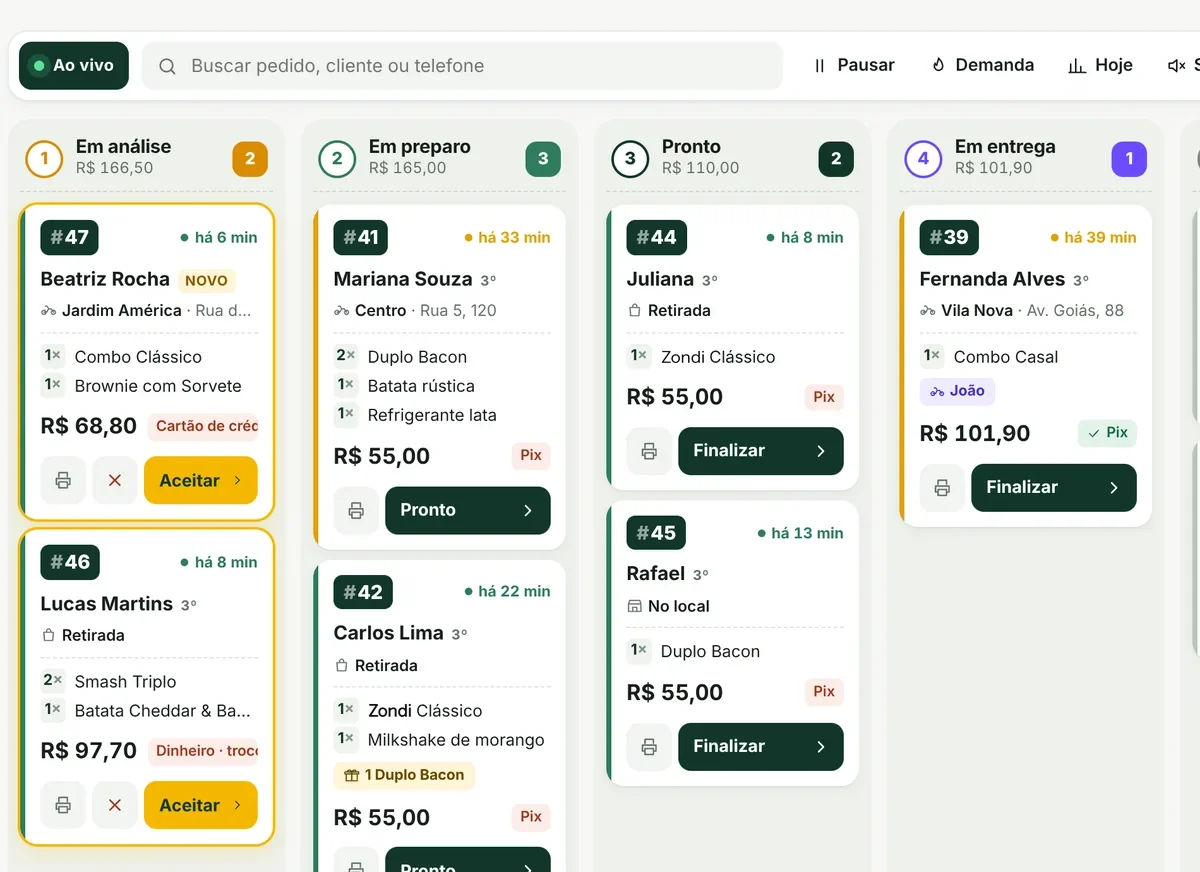Image resolution: width=1200 pixels, height=872 pixels.
Task: Click the #45 order number badge
Action: 656,533
